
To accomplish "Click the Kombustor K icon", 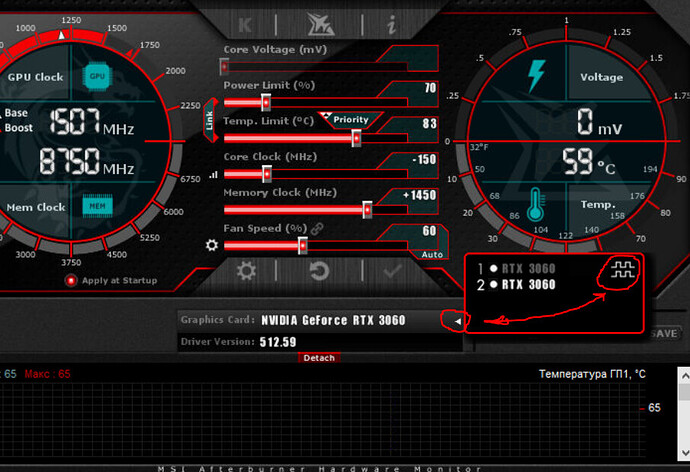I will pos(246,24).
